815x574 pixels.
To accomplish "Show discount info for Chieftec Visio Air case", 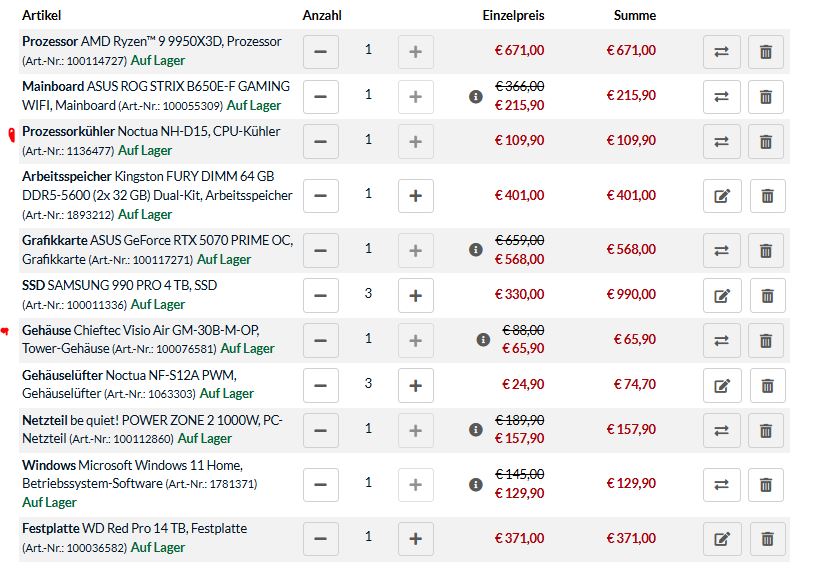I will pyautogui.click(x=483, y=340).
